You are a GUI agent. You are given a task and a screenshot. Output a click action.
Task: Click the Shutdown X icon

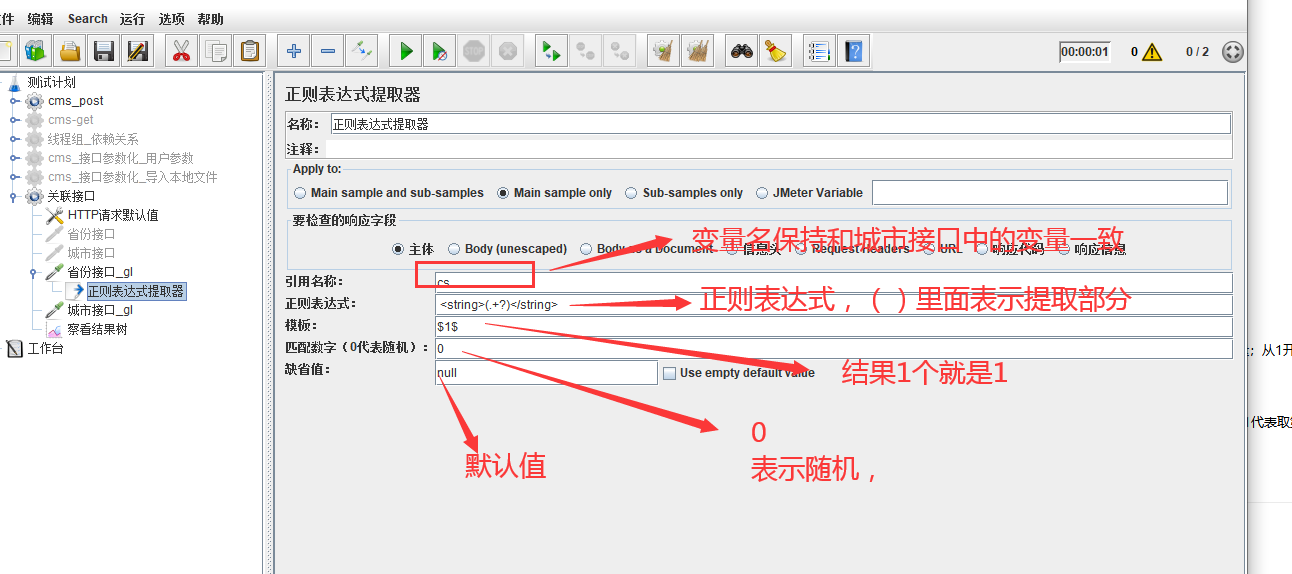[507, 51]
